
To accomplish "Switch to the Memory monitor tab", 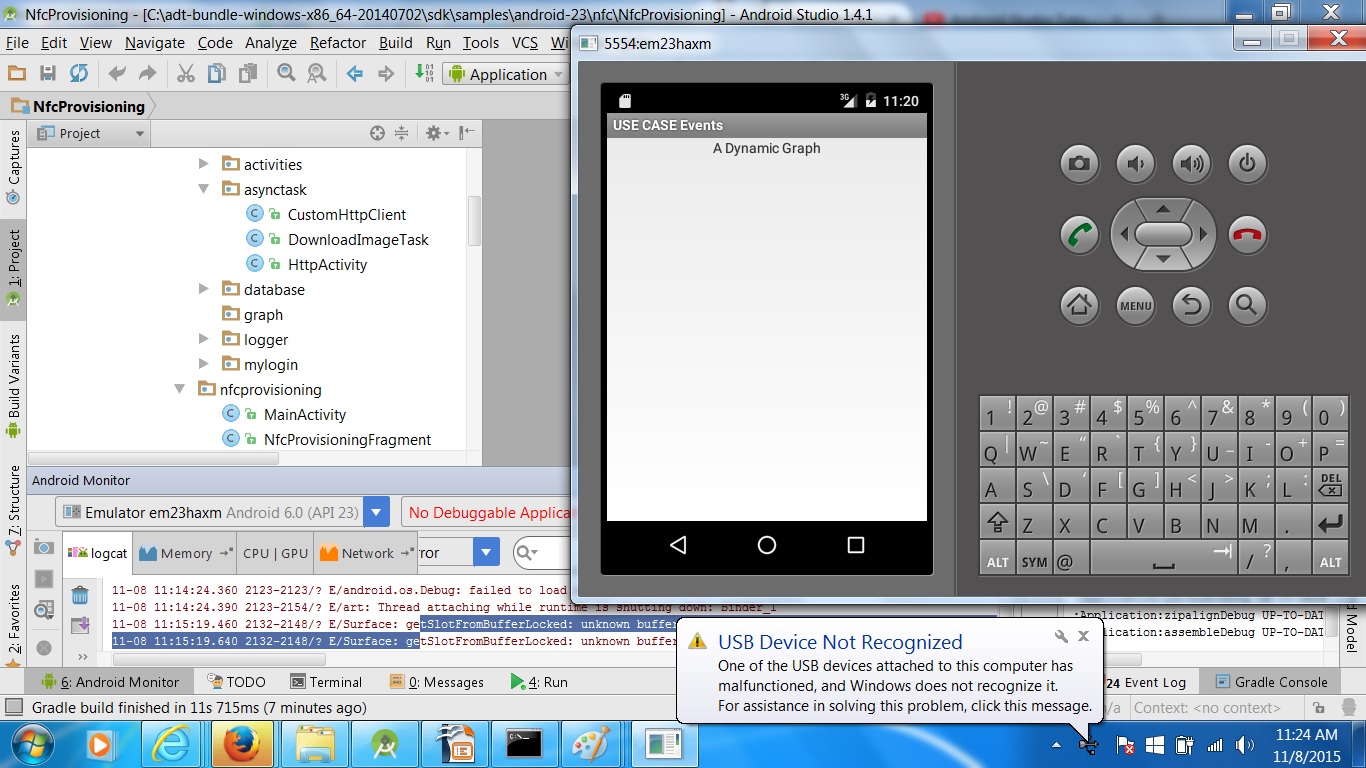I will [186, 553].
